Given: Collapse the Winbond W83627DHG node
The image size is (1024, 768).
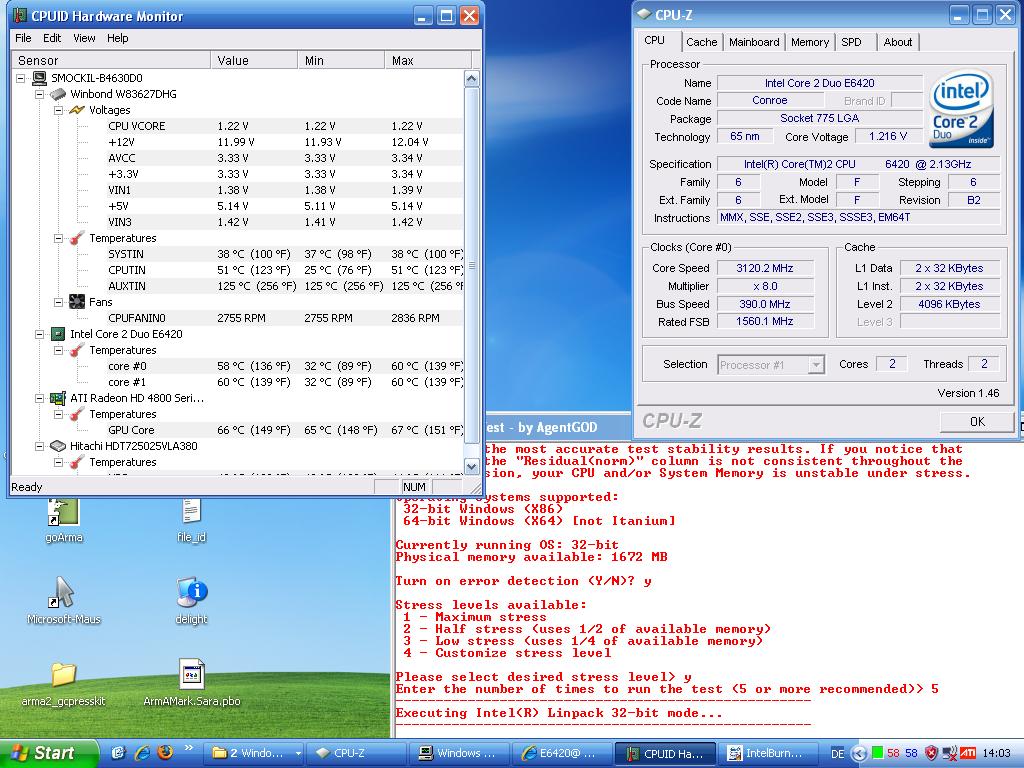Looking at the screenshot, I should tap(39, 94).
